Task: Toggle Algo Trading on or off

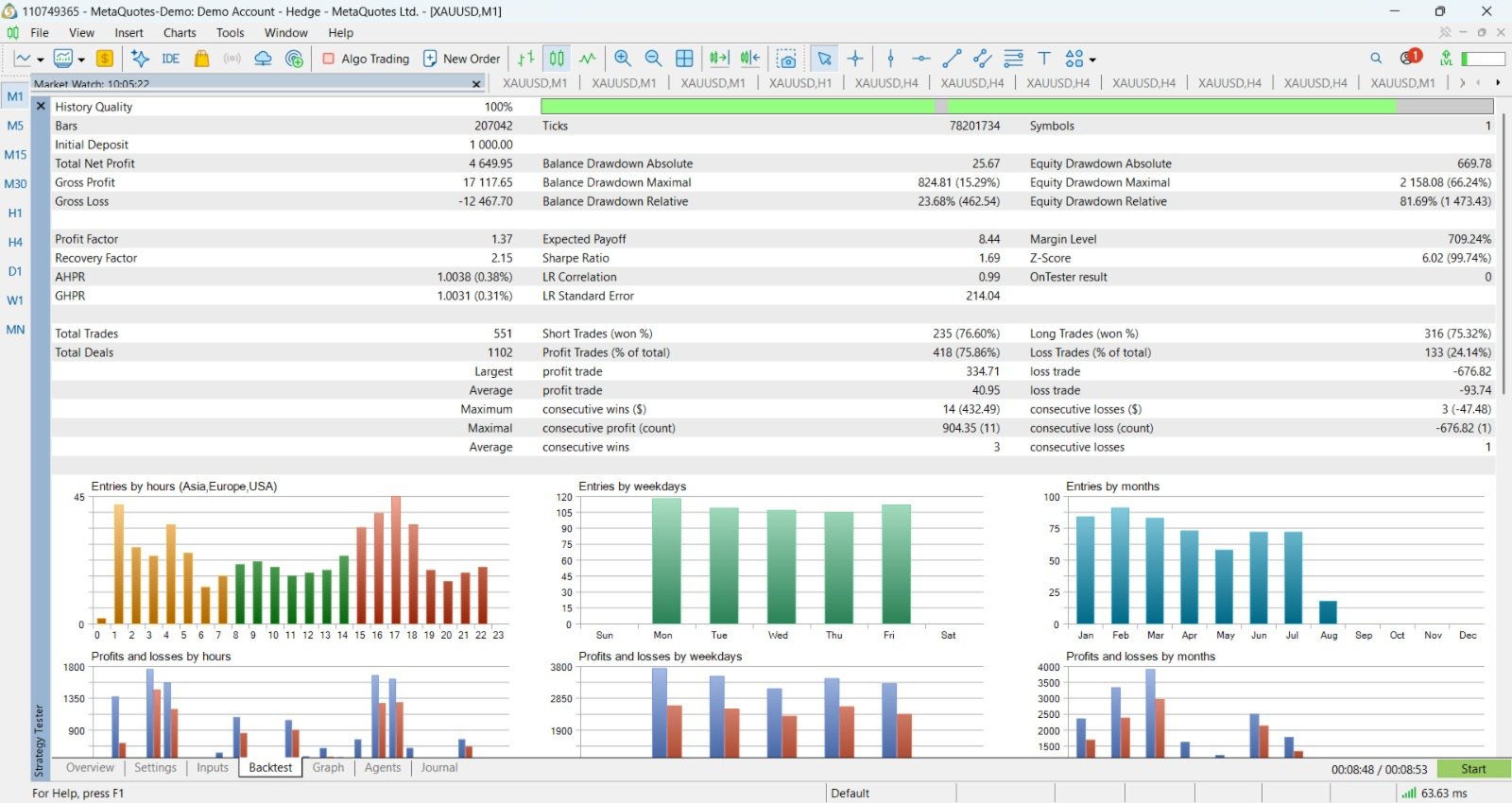Action: pos(366,59)
